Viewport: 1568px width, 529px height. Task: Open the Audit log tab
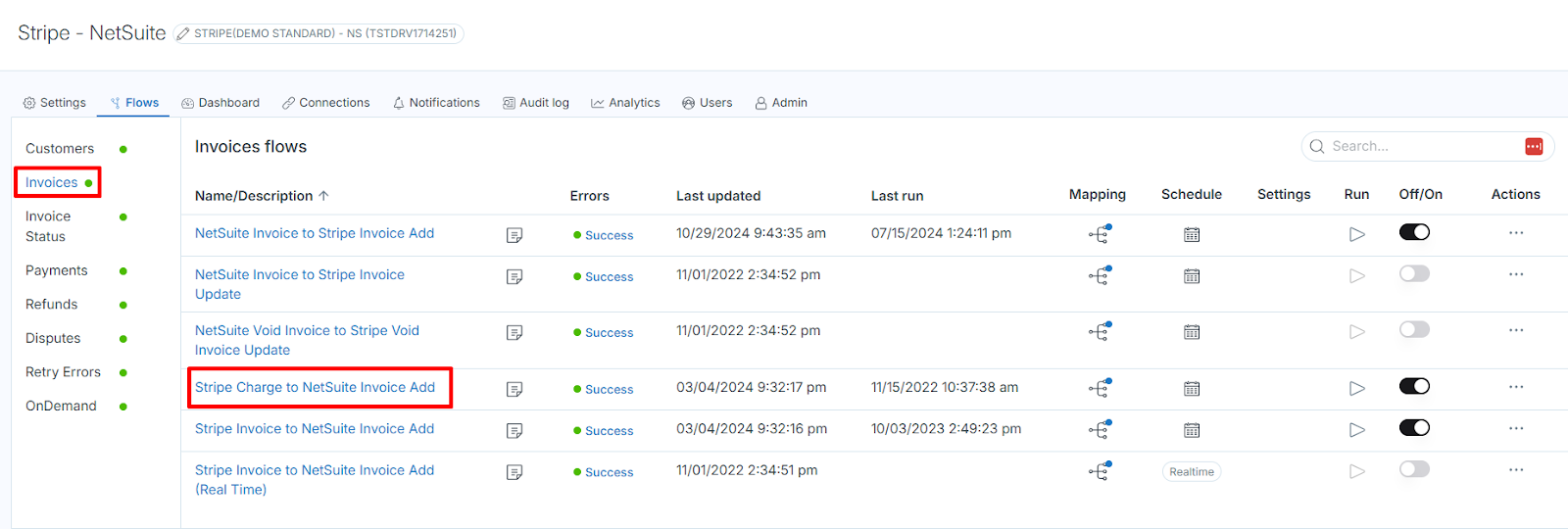pyautogui.click(x=536, y=103)
